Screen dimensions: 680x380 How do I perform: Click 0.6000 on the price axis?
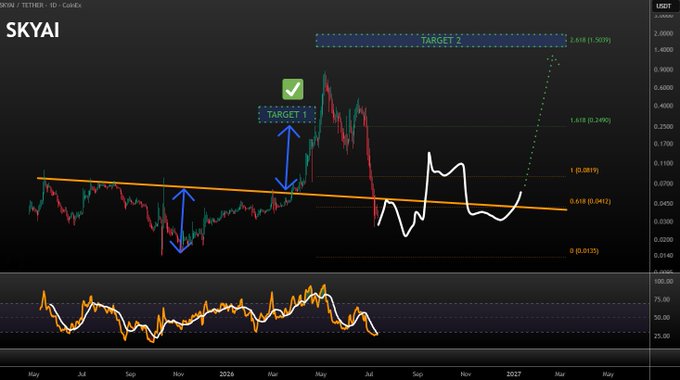(664, 88)
